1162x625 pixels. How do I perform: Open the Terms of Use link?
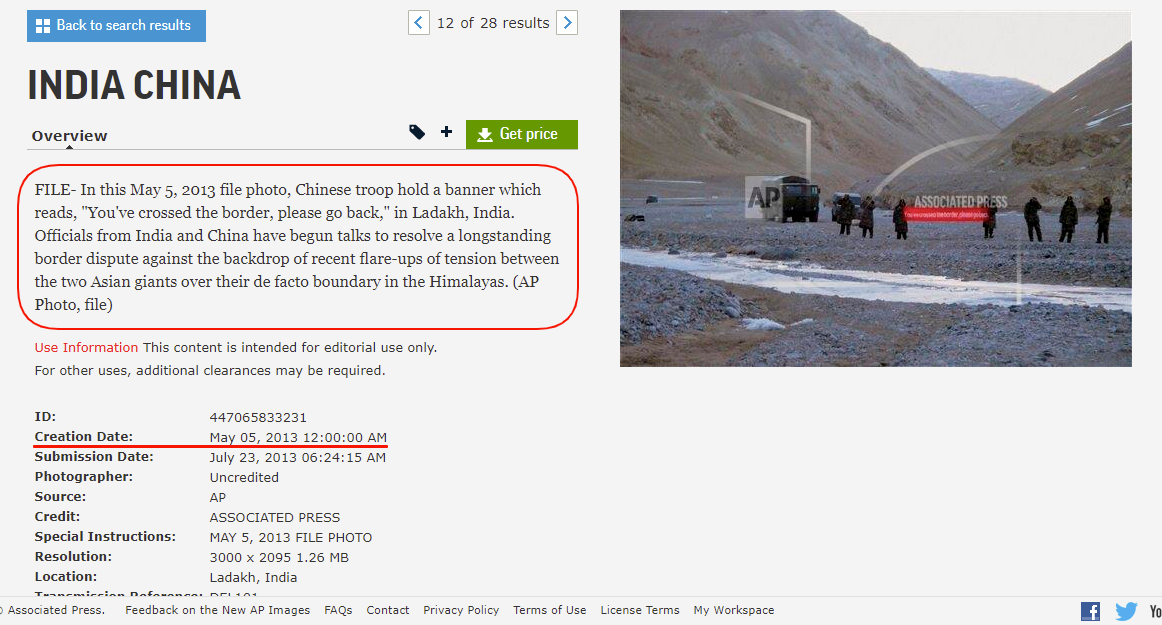coord(549,610)
